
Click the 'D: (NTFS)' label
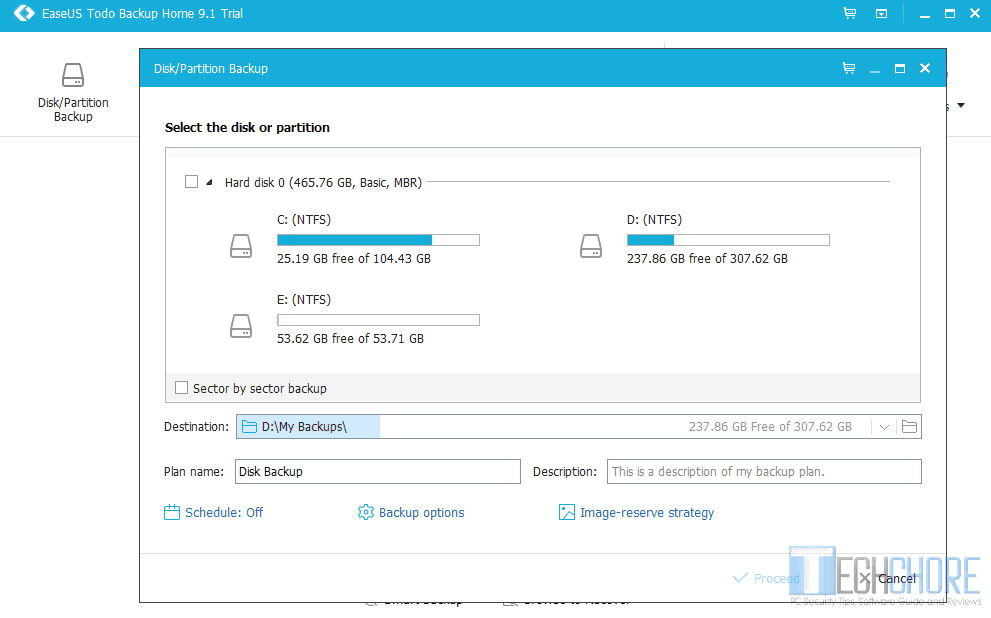(654, 220)
